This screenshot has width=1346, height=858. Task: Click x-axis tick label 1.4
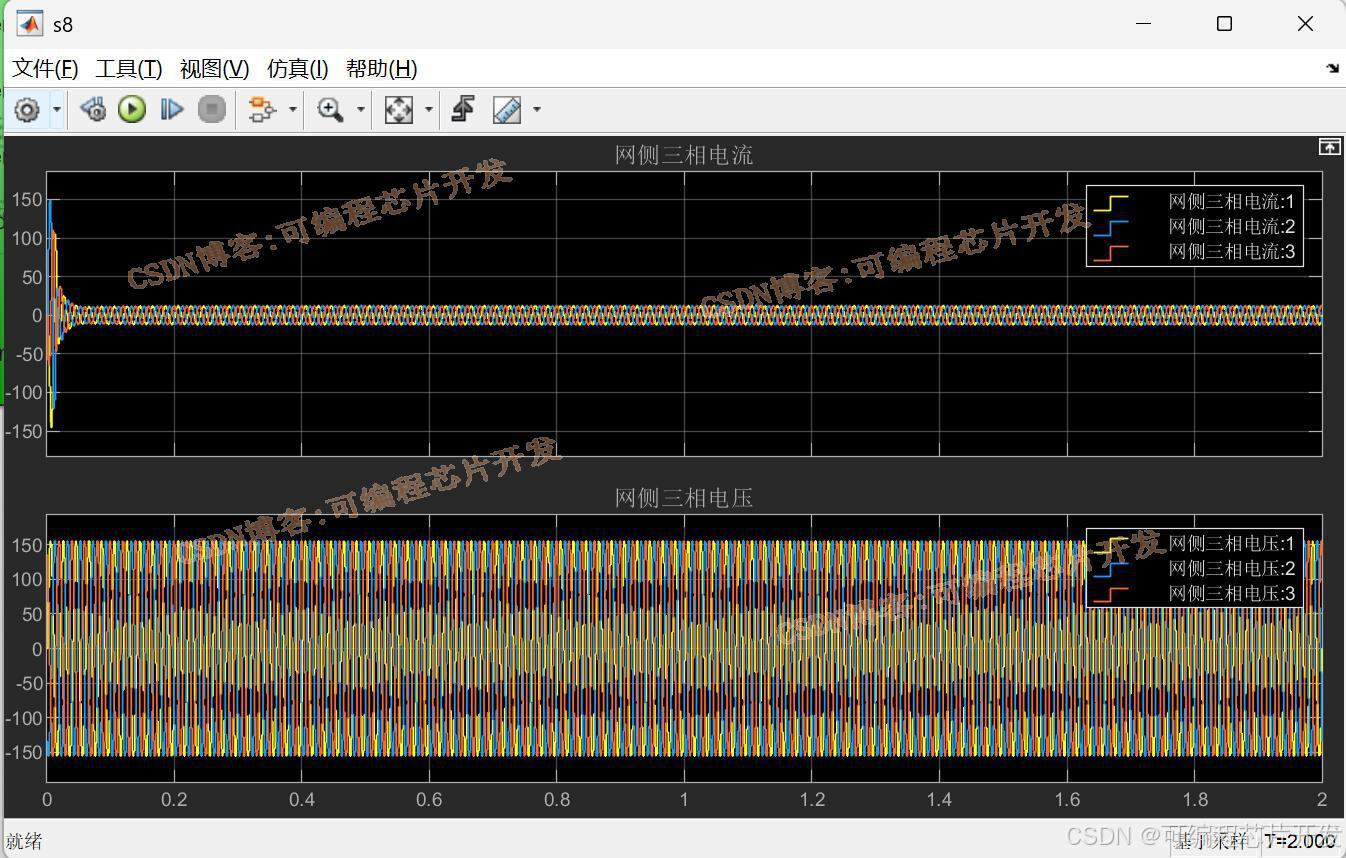coord(939,800)
